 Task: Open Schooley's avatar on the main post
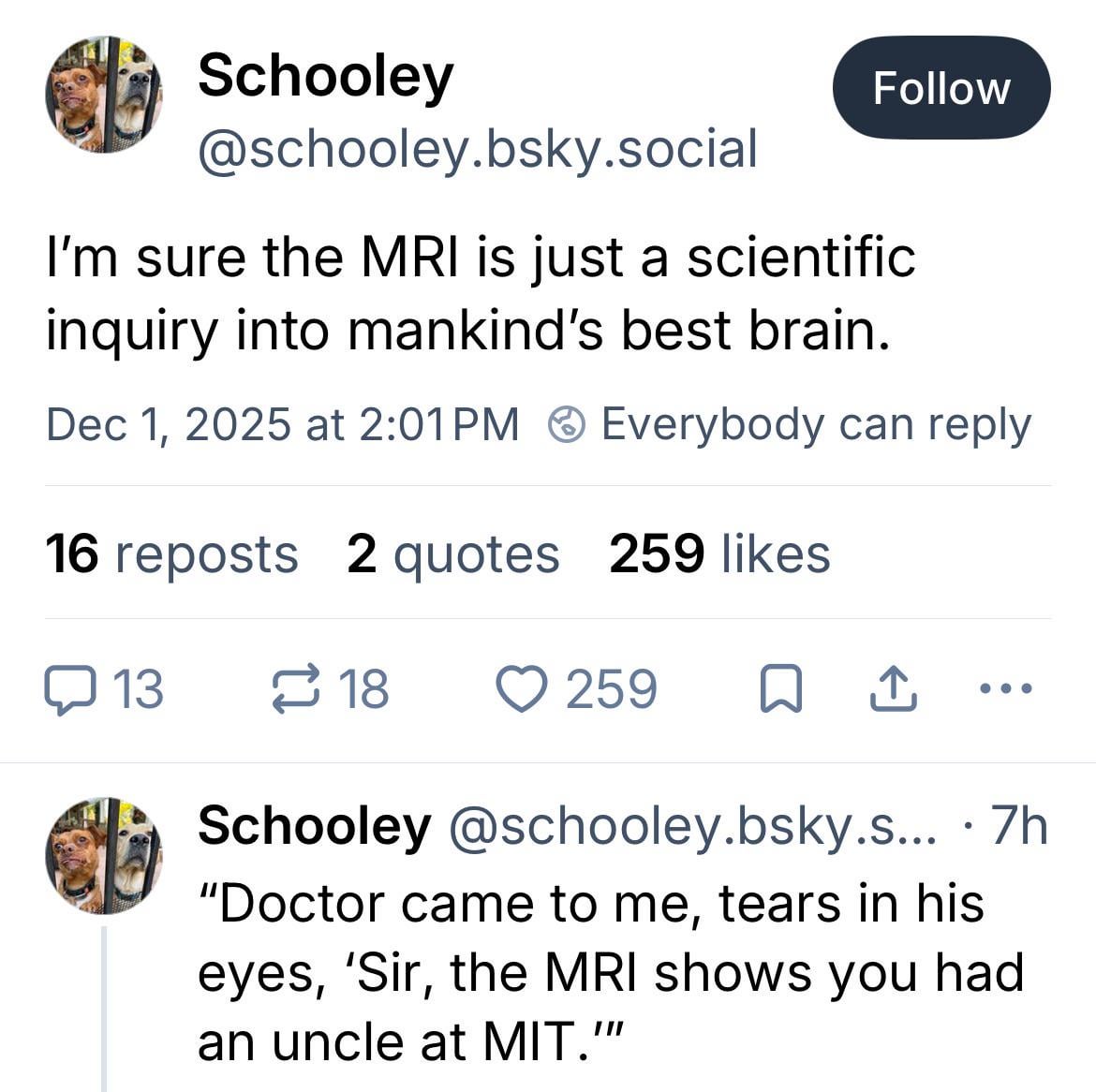pos(103,95)
